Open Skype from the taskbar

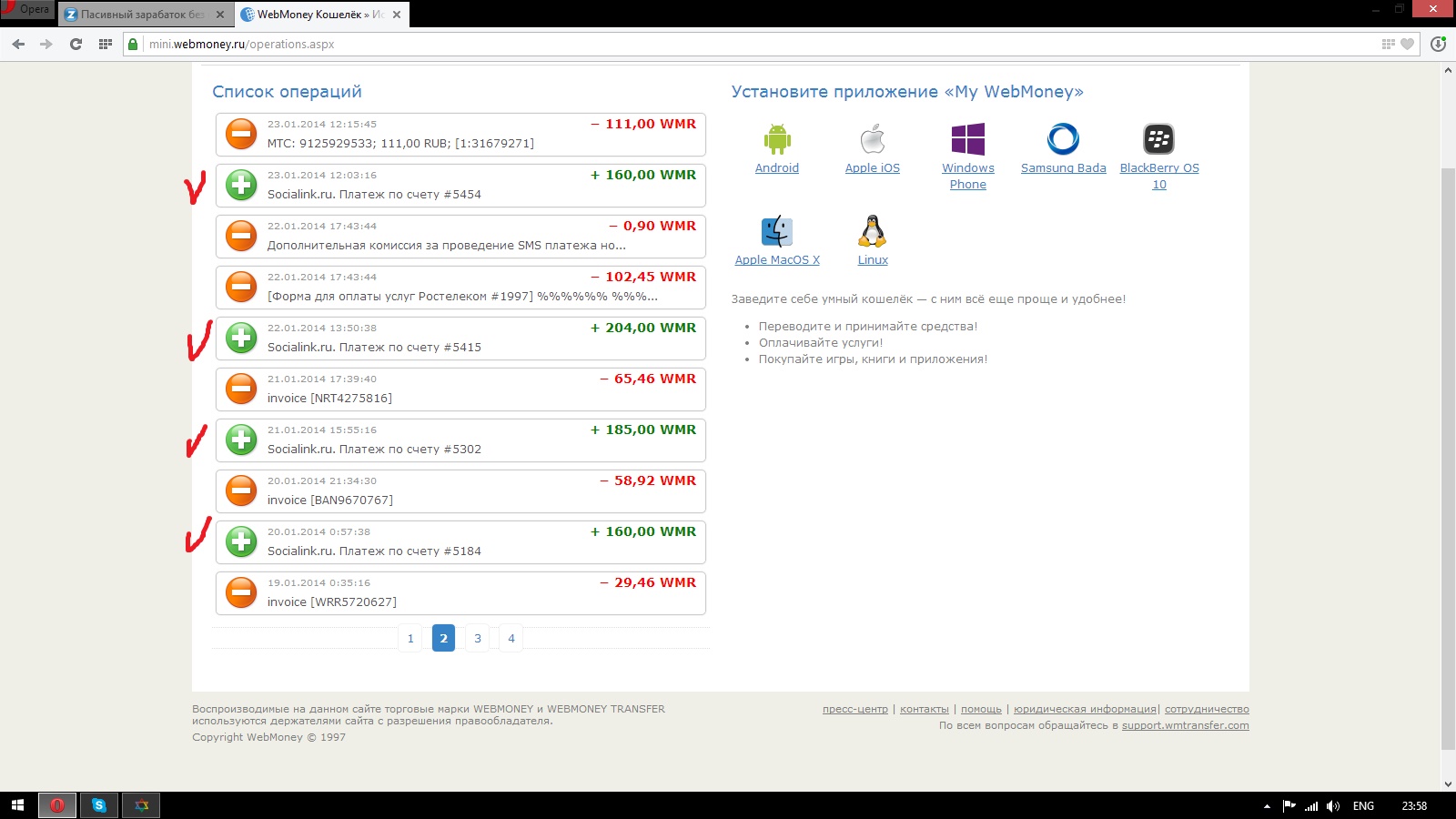pyautogui.click(x=99, y=805)
